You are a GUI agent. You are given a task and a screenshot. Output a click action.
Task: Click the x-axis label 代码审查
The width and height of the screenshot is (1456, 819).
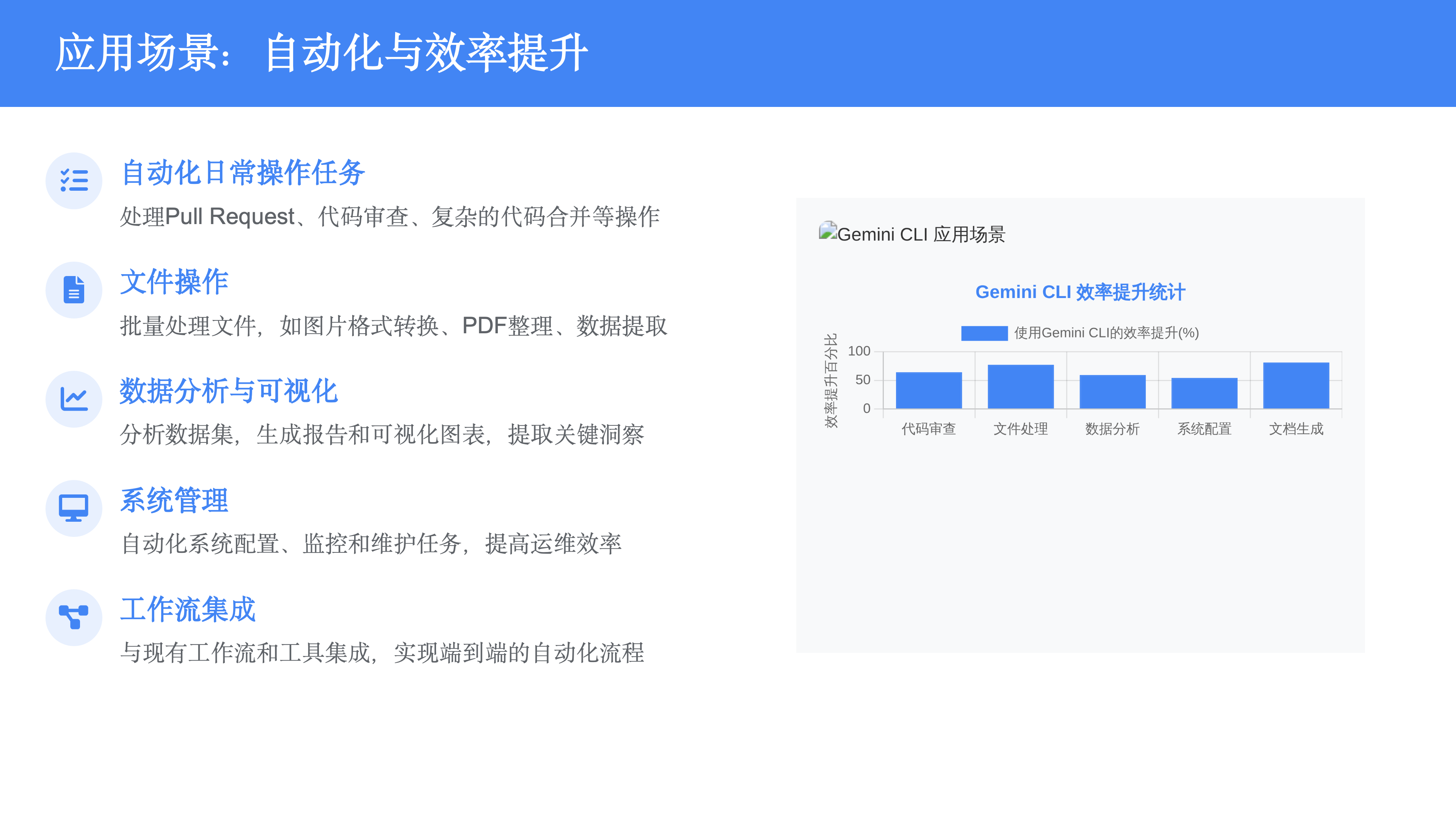[x=929, y=429]
